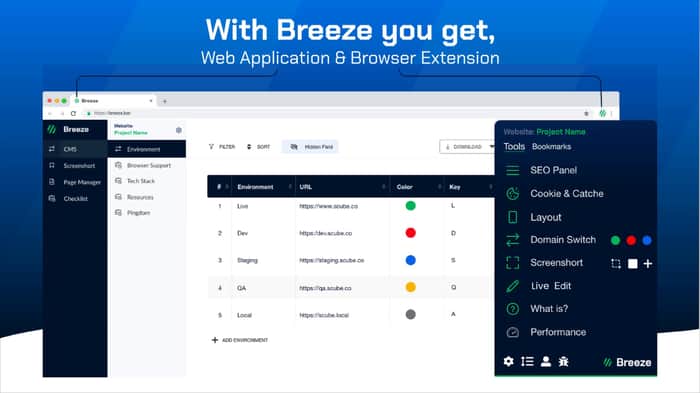The width and height of the screenshot is (700, 393).
Task: Click the Dev row's red color dot
Action: click(x=410, y=233)
